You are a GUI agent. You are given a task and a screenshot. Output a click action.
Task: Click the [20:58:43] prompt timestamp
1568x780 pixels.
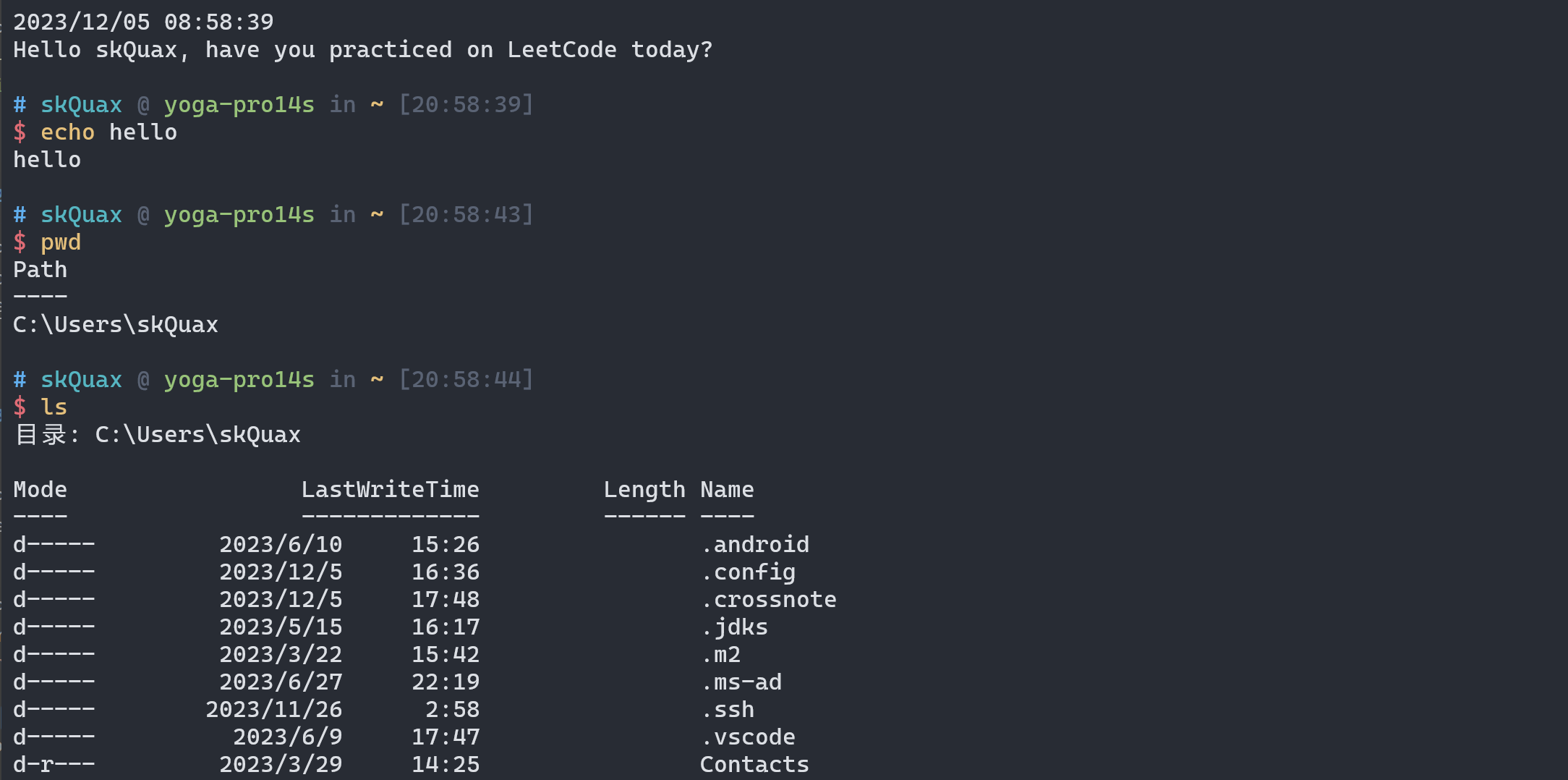tap(466, 214)
